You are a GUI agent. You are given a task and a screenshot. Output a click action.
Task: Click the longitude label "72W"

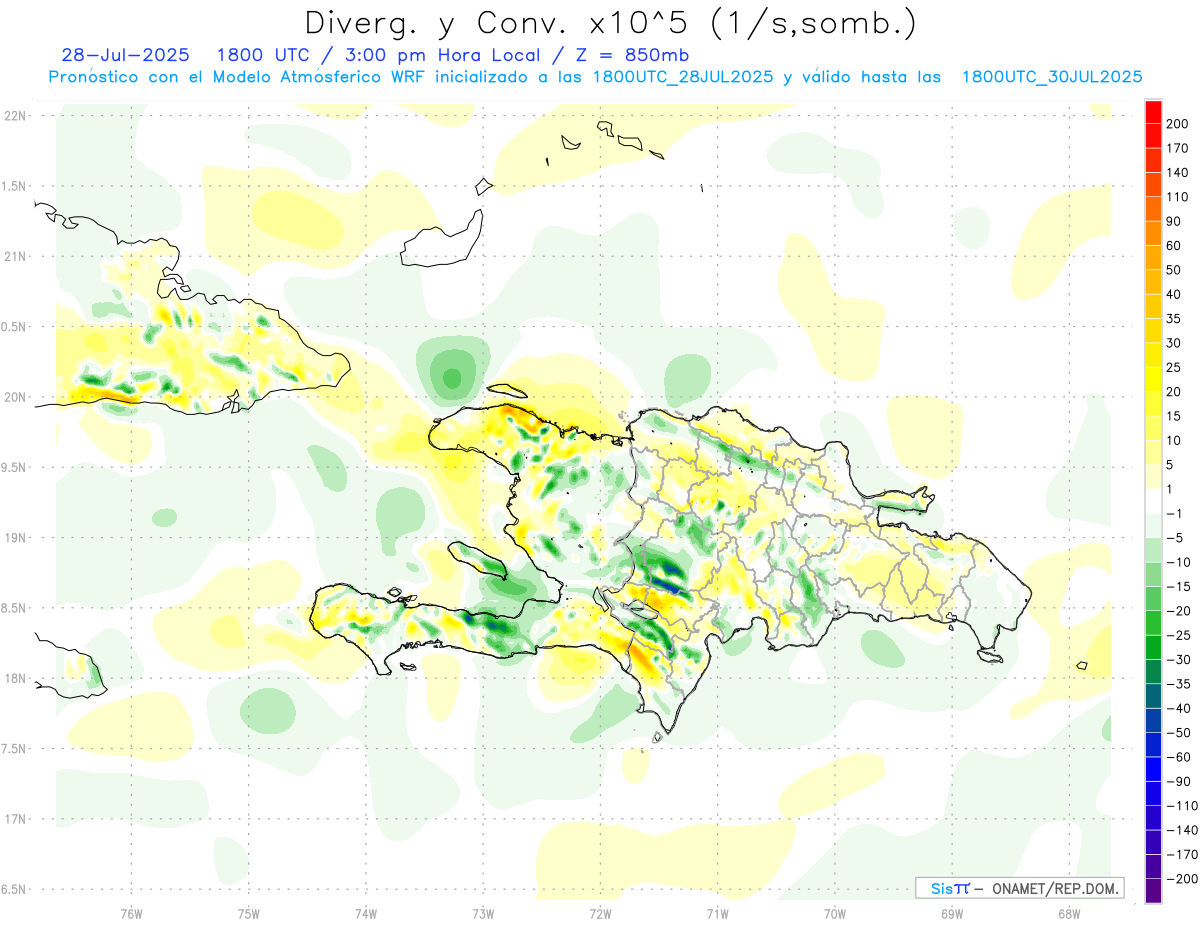pos(600,914)
